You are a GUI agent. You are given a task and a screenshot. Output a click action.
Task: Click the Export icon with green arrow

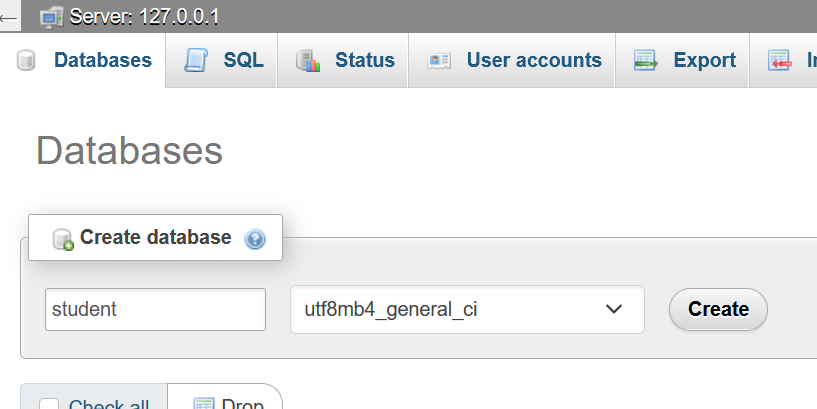(645, 61)
